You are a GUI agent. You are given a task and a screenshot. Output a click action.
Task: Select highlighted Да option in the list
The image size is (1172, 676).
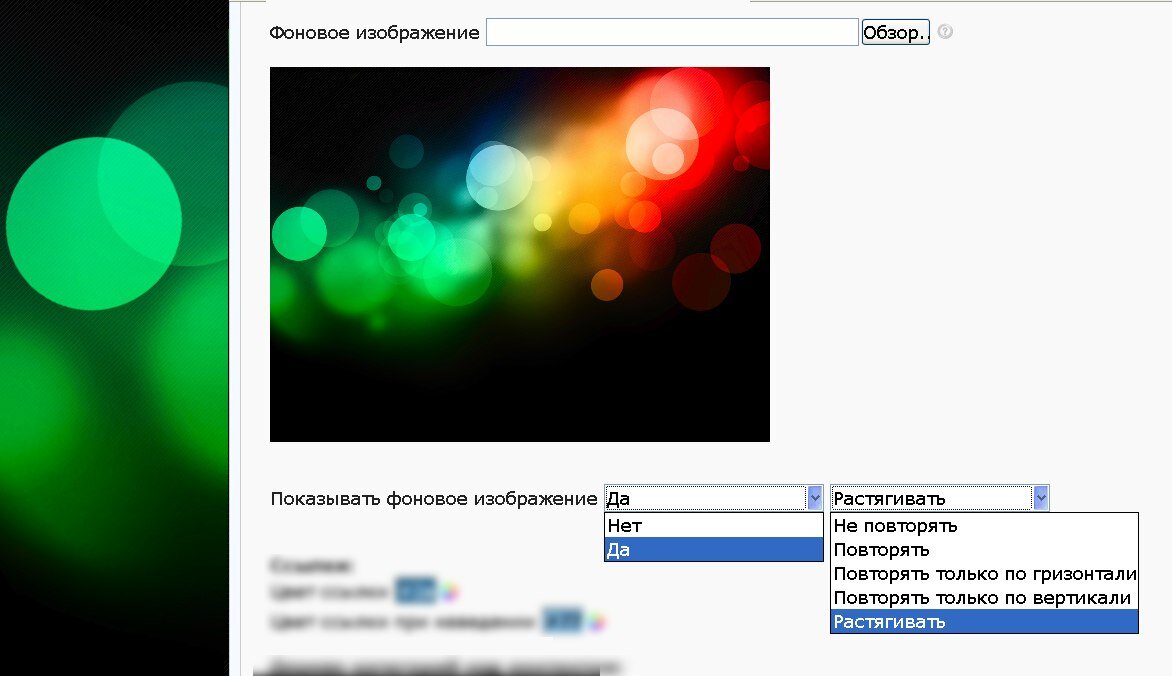713,550
